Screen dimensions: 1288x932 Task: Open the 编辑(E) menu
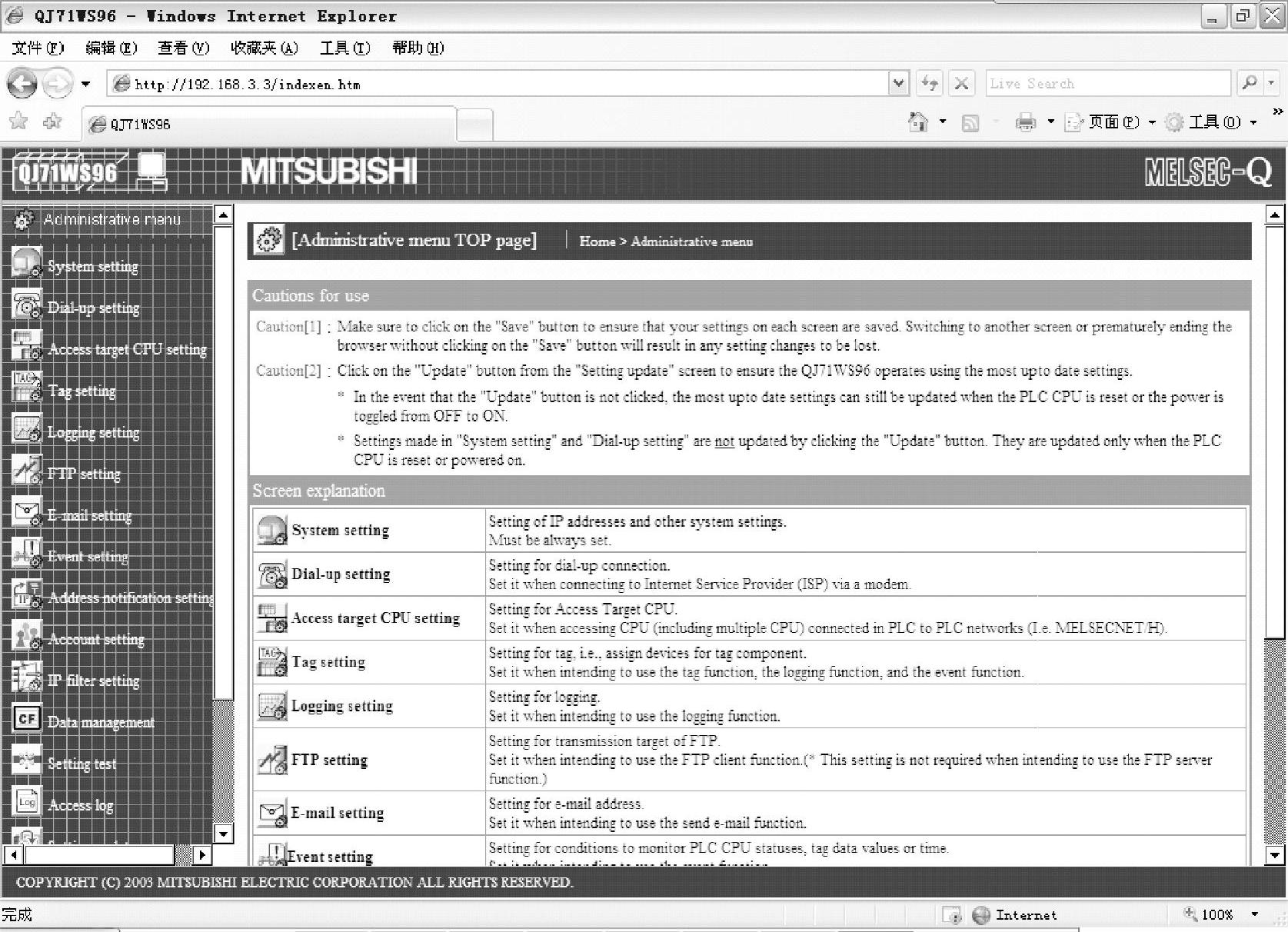pos(111,48)
